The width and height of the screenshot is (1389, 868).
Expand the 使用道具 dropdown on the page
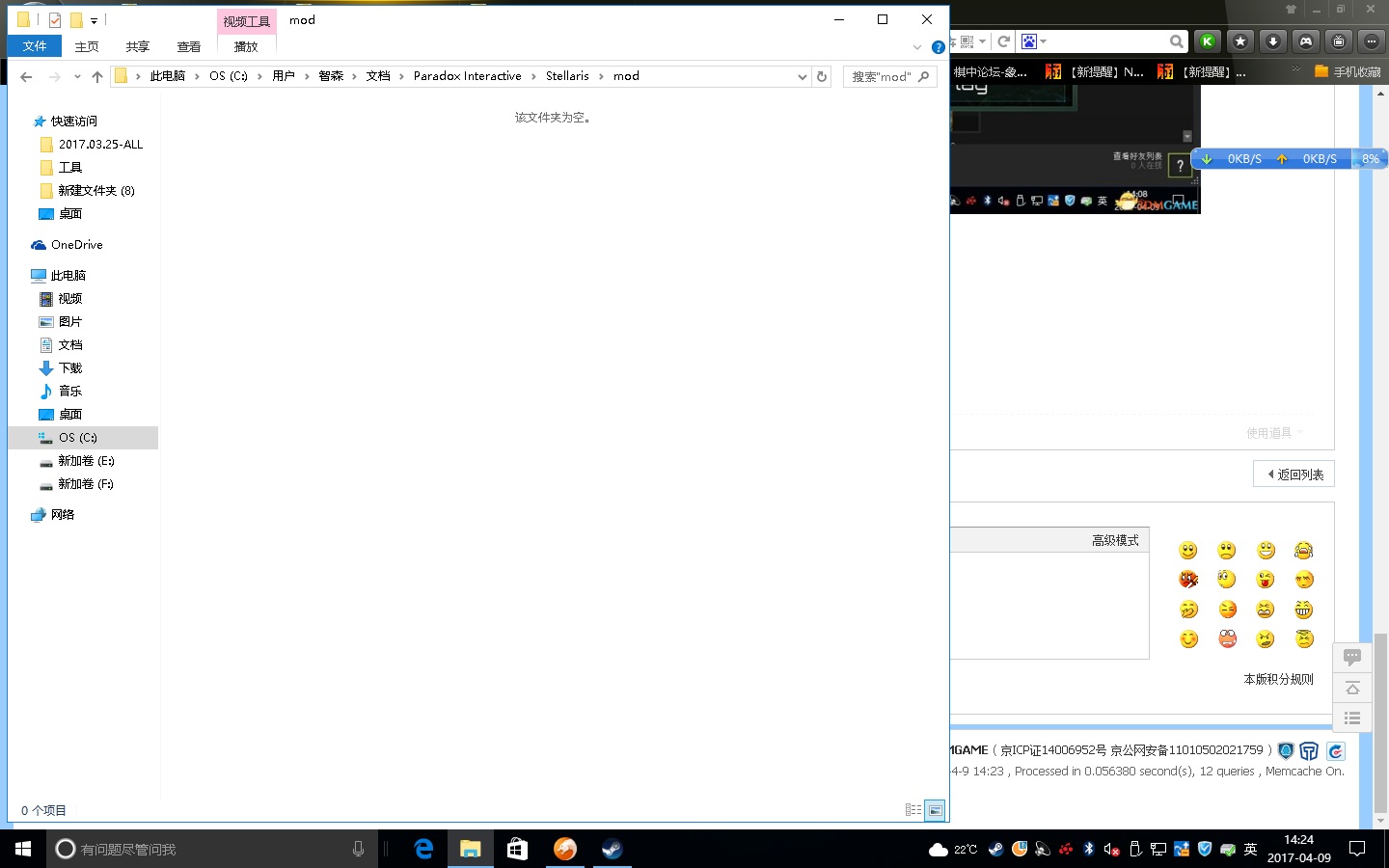pos(1274,433)
